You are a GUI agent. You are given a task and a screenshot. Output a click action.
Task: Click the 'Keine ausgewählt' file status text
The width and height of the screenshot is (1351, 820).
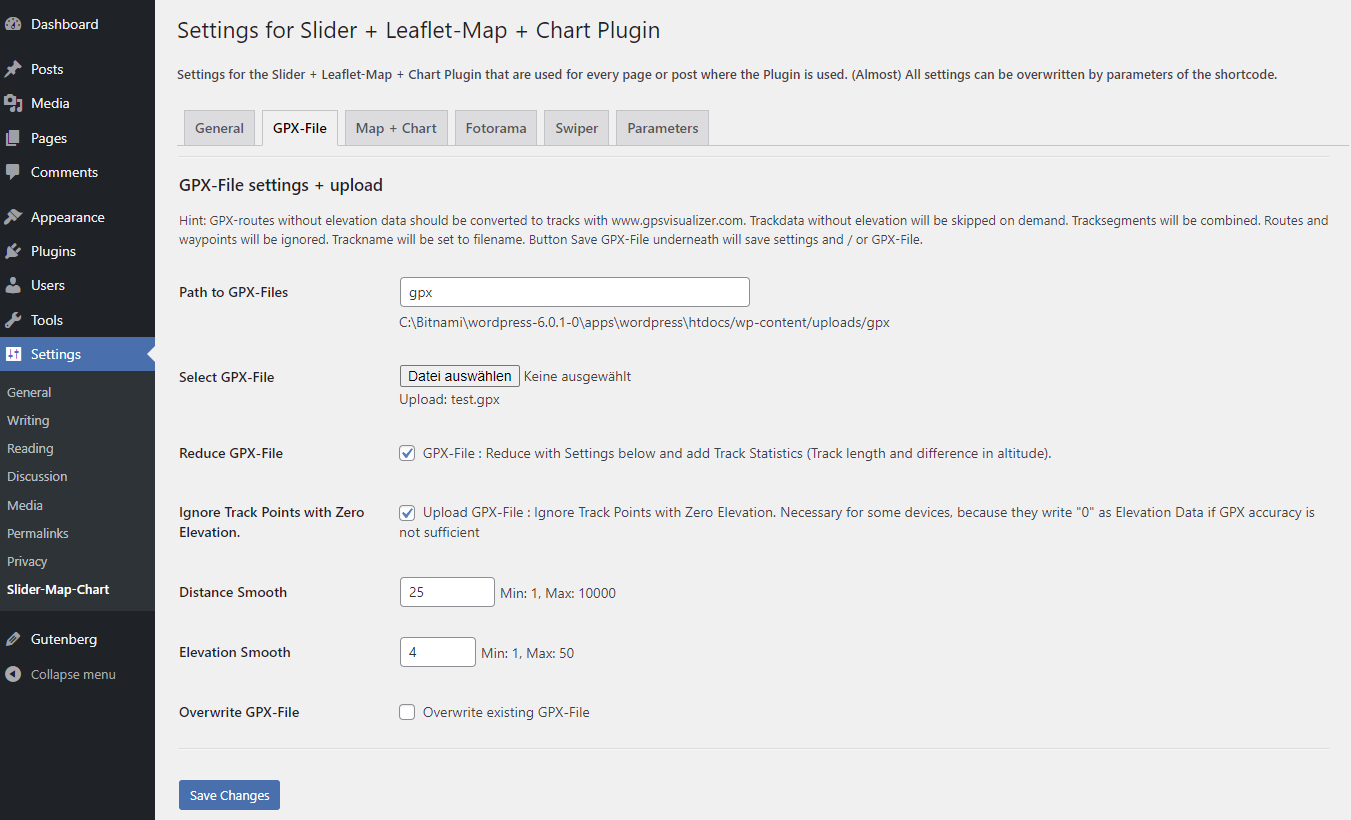coord(578,376)
